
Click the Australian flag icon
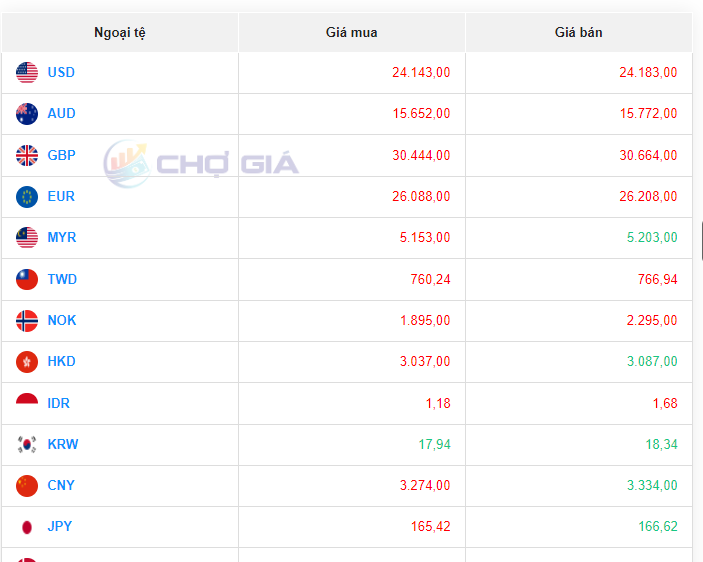point(27,114)
